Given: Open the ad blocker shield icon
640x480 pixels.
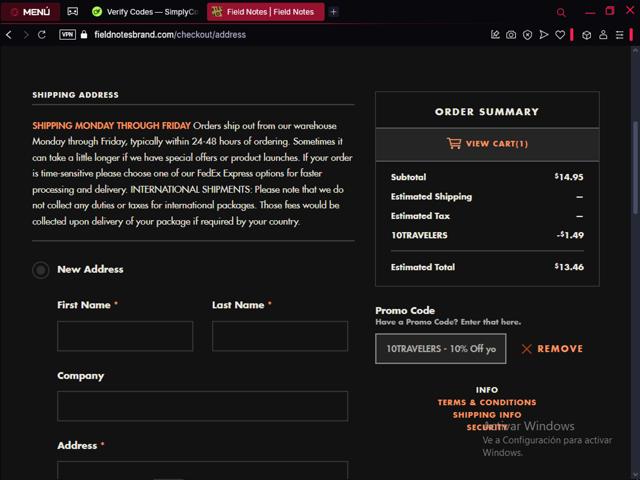Looking at the screenshot, I should coord(527,35).
